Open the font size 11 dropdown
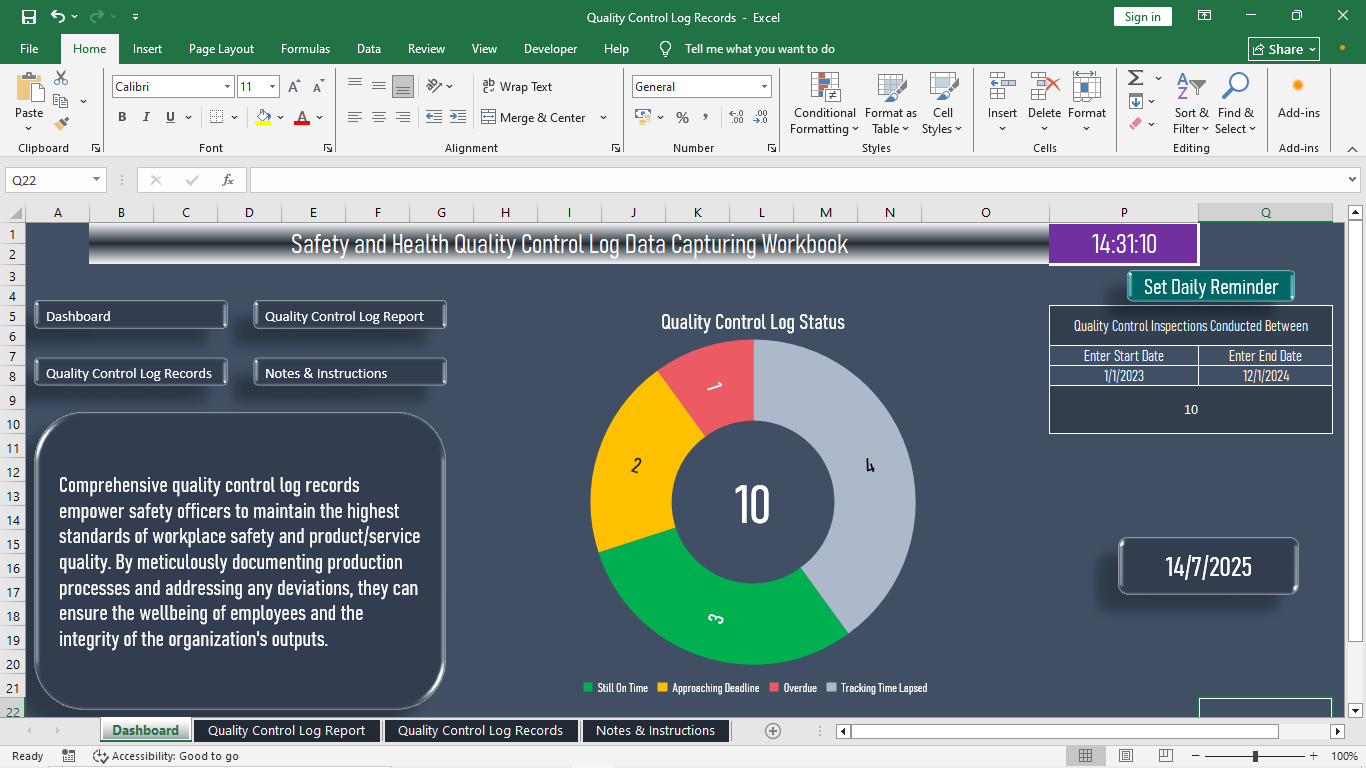1366x768 pixels. (274, 87)
